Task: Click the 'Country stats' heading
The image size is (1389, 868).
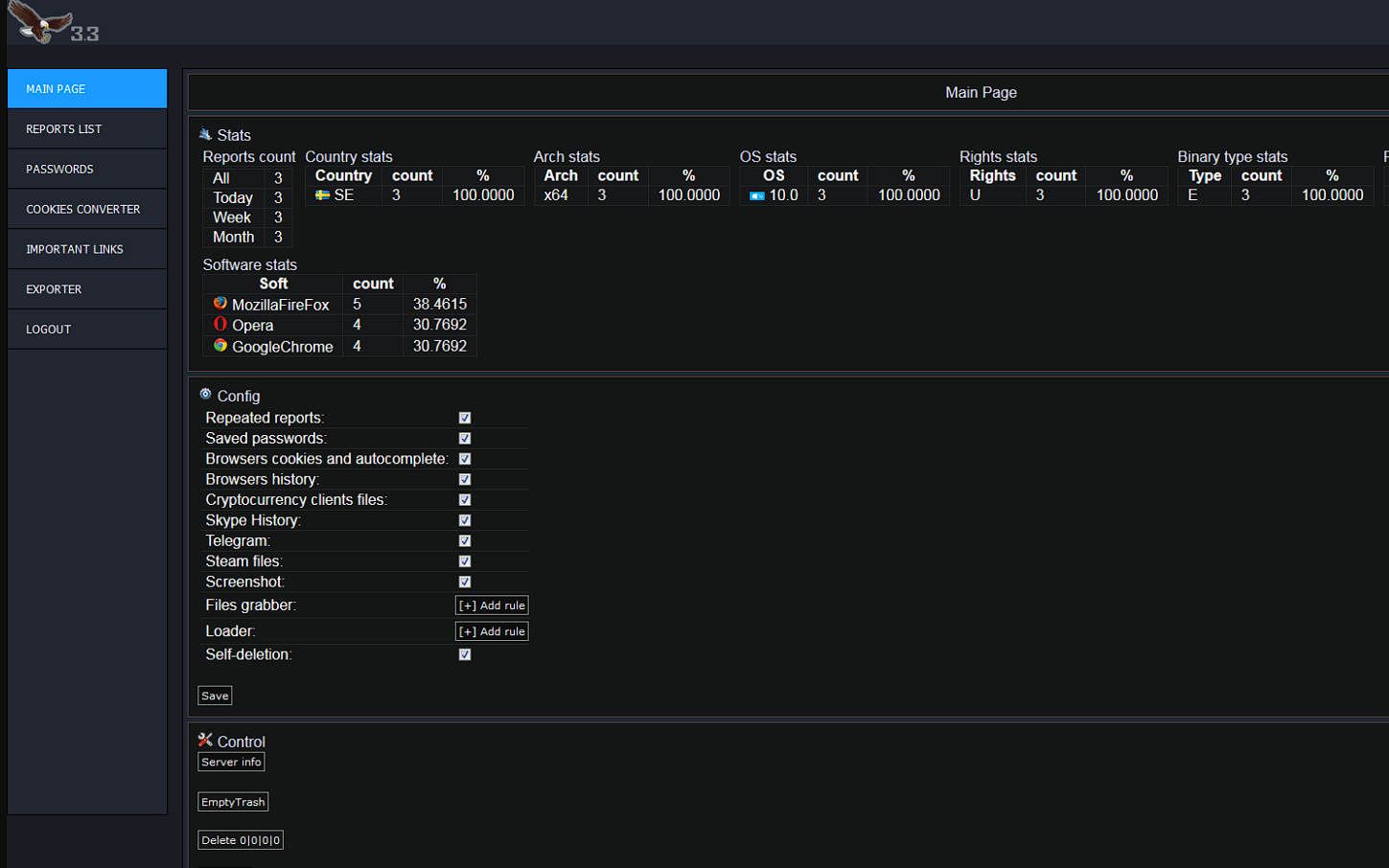Action: [349, 156]
